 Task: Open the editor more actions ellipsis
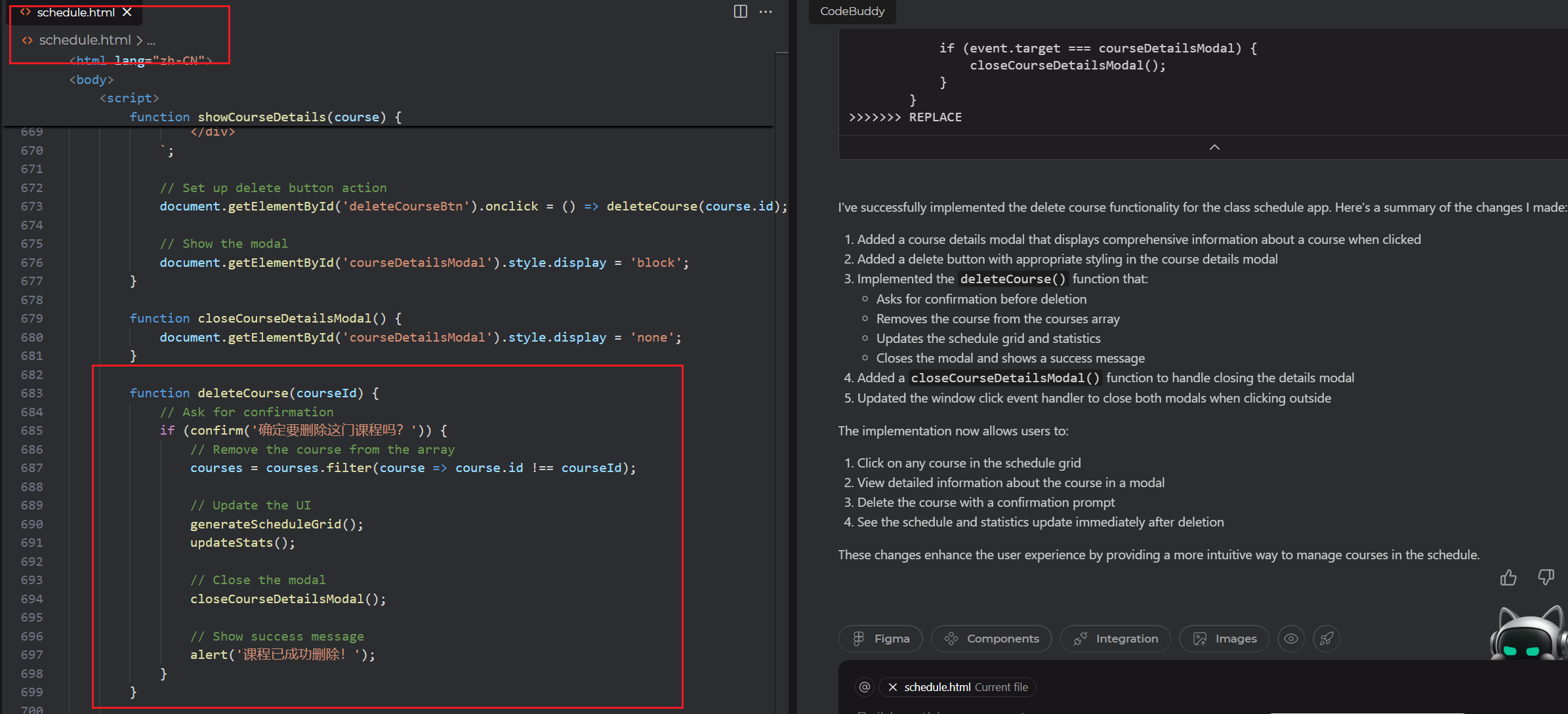(x=766, y=12)
